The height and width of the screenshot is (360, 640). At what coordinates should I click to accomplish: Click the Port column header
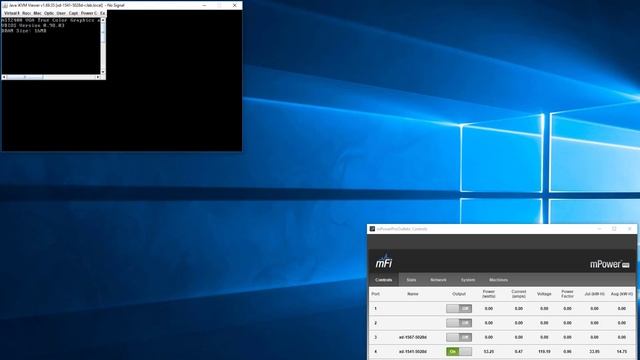click(x=376, y=294)
